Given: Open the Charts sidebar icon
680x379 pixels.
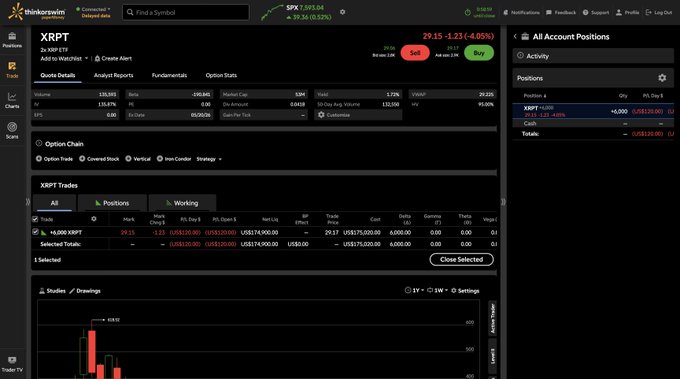Looking at the screenshot, I should (12, 100).
